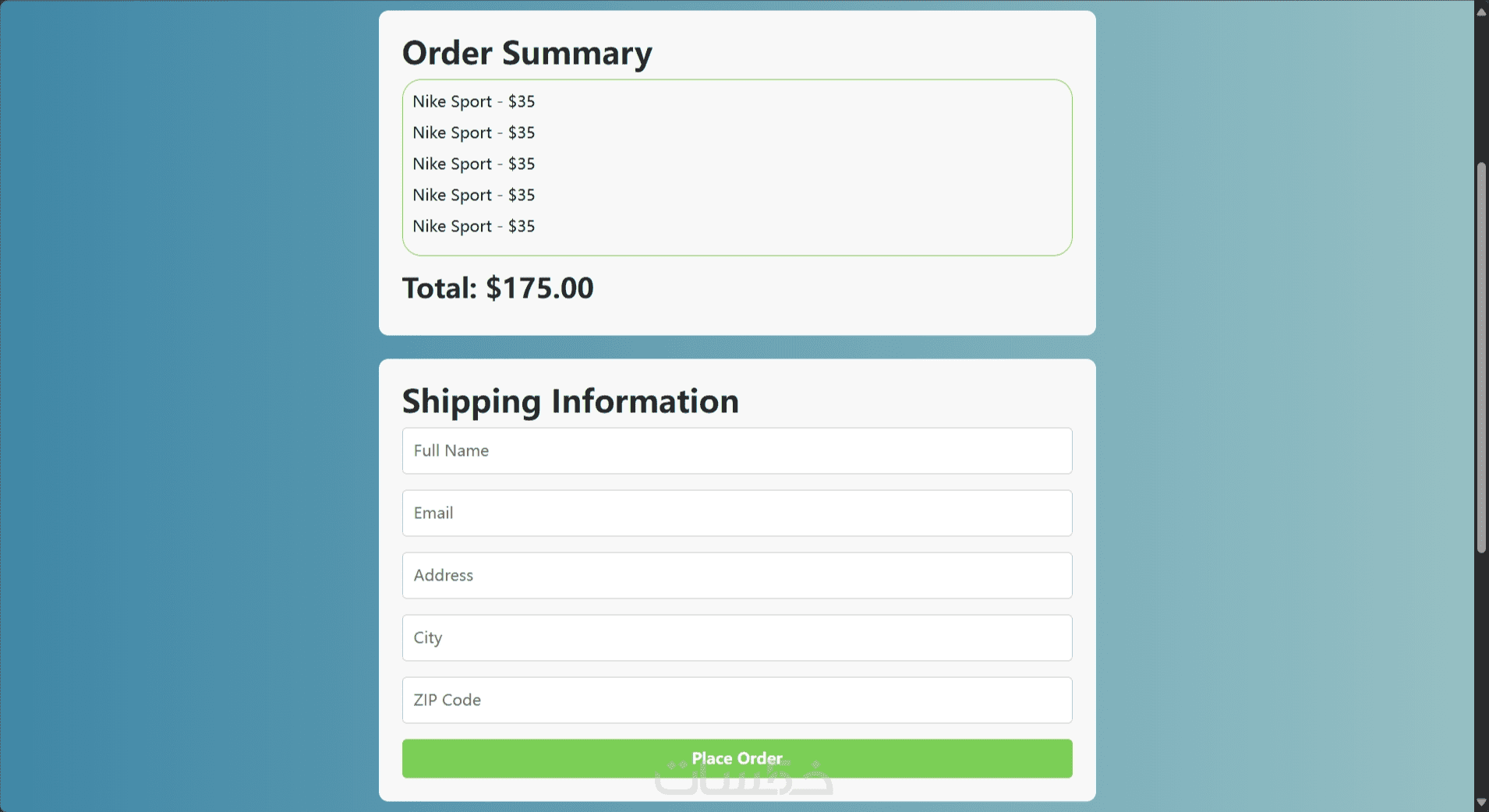Viewport: 1489px width, 812px height.
Task: Click into the City field
Action: (x=737, y=637)
